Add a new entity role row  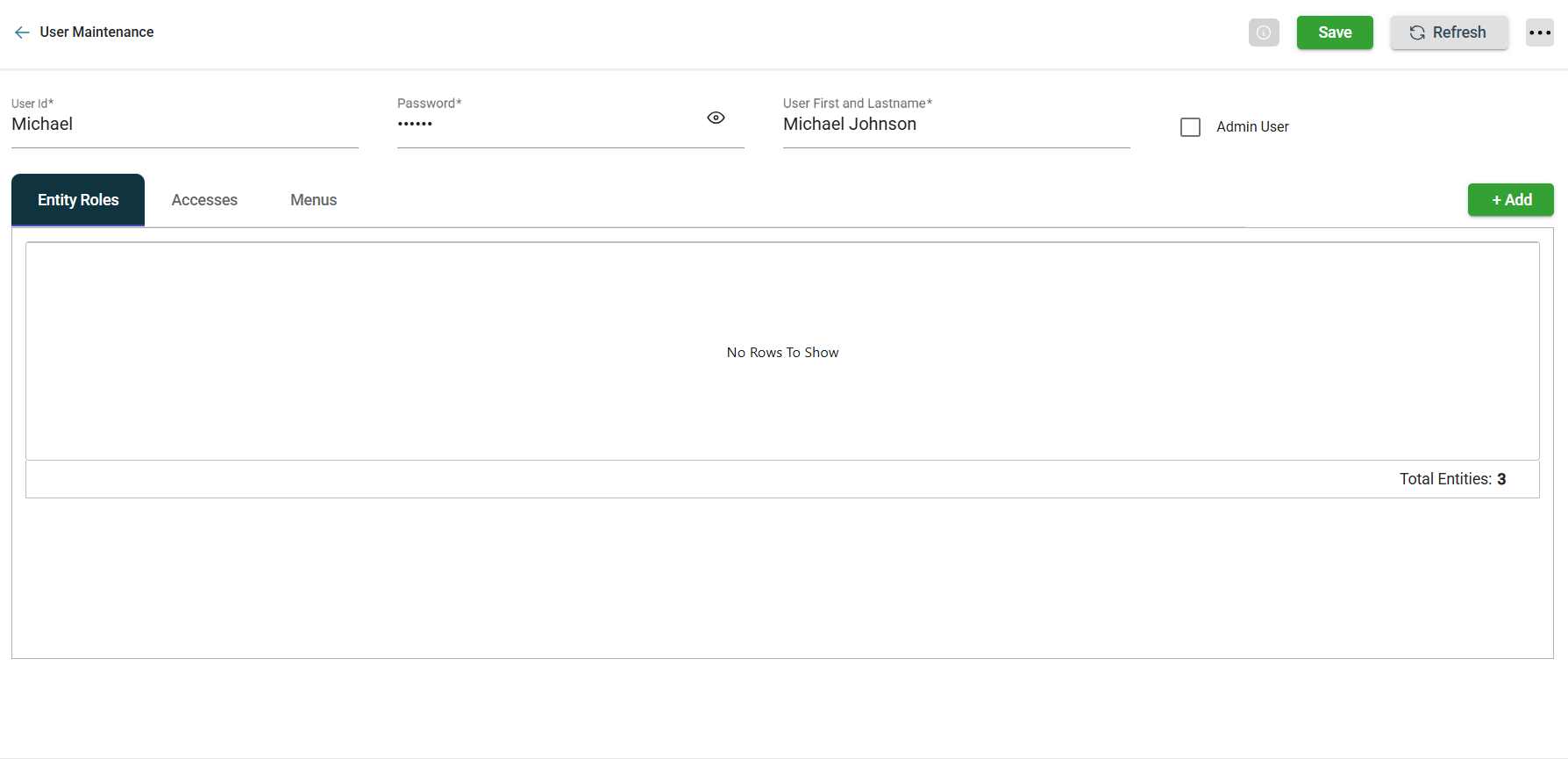pos(1510,200)
